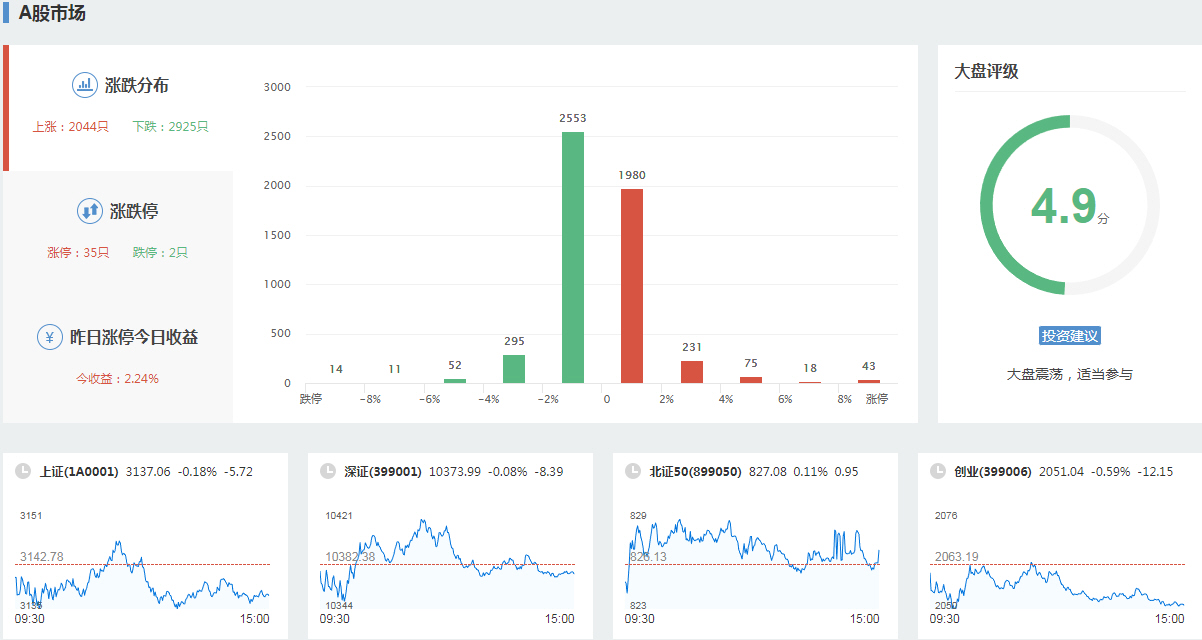This screenshot has width=1202, height=640.
Task: Click the 投资建议 button
Action: coord(1070,336)
